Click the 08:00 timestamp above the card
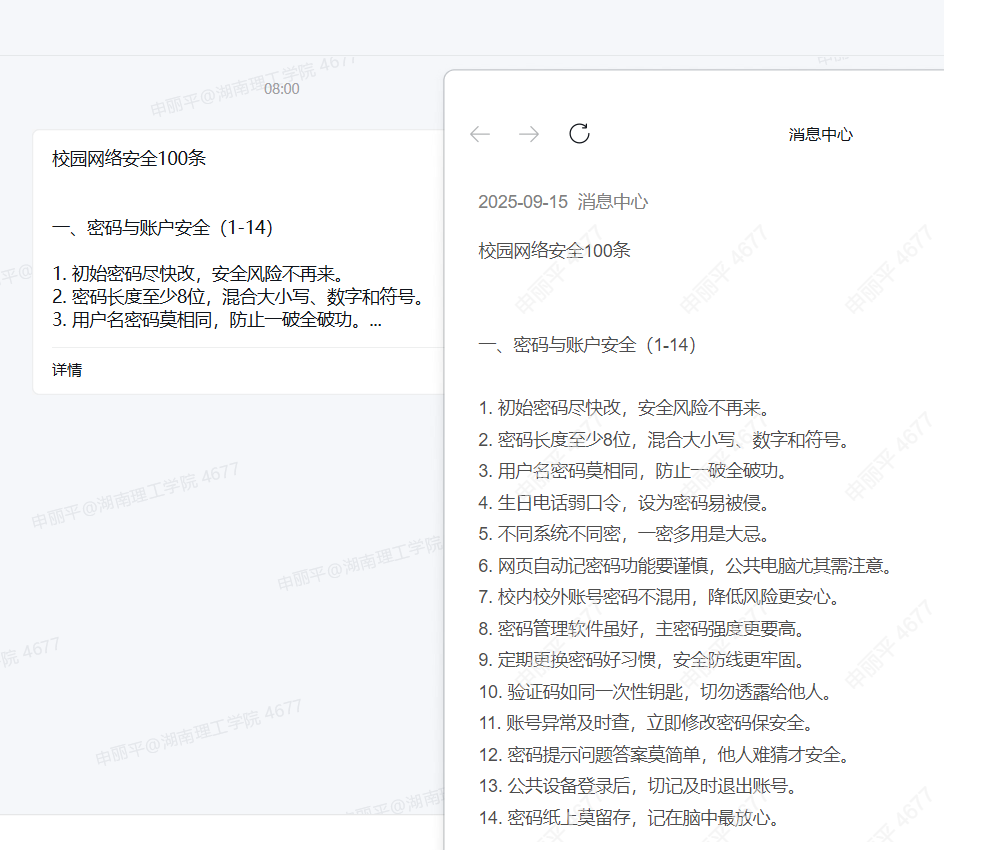The height and width of the screenshot is (850, 993). point(281,89)
